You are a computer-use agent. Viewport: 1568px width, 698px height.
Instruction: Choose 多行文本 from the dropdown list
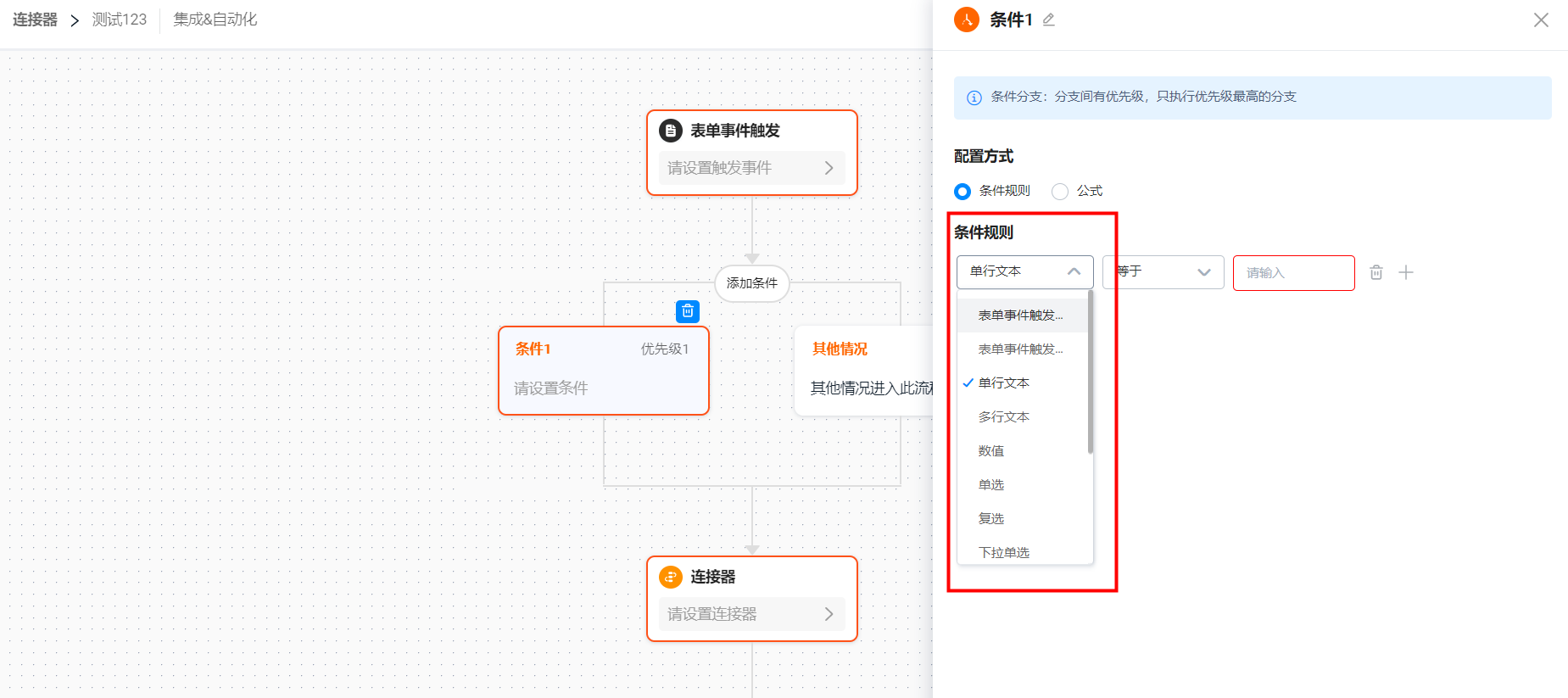click(x=1023, y=417)
